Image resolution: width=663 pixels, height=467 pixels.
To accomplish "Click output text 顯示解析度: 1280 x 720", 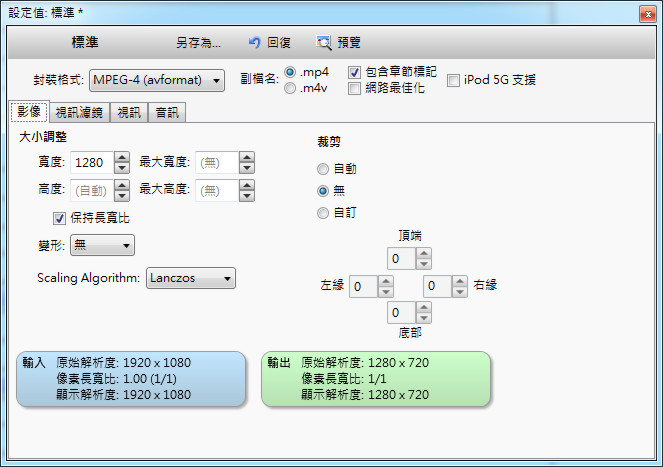I will click(x=365, y=395).
